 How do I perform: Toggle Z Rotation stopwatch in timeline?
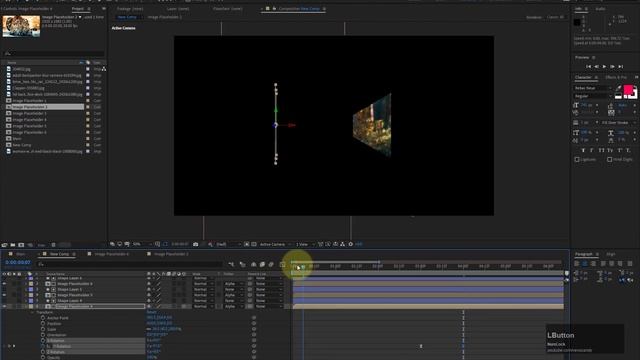click(x=43, y=352)
